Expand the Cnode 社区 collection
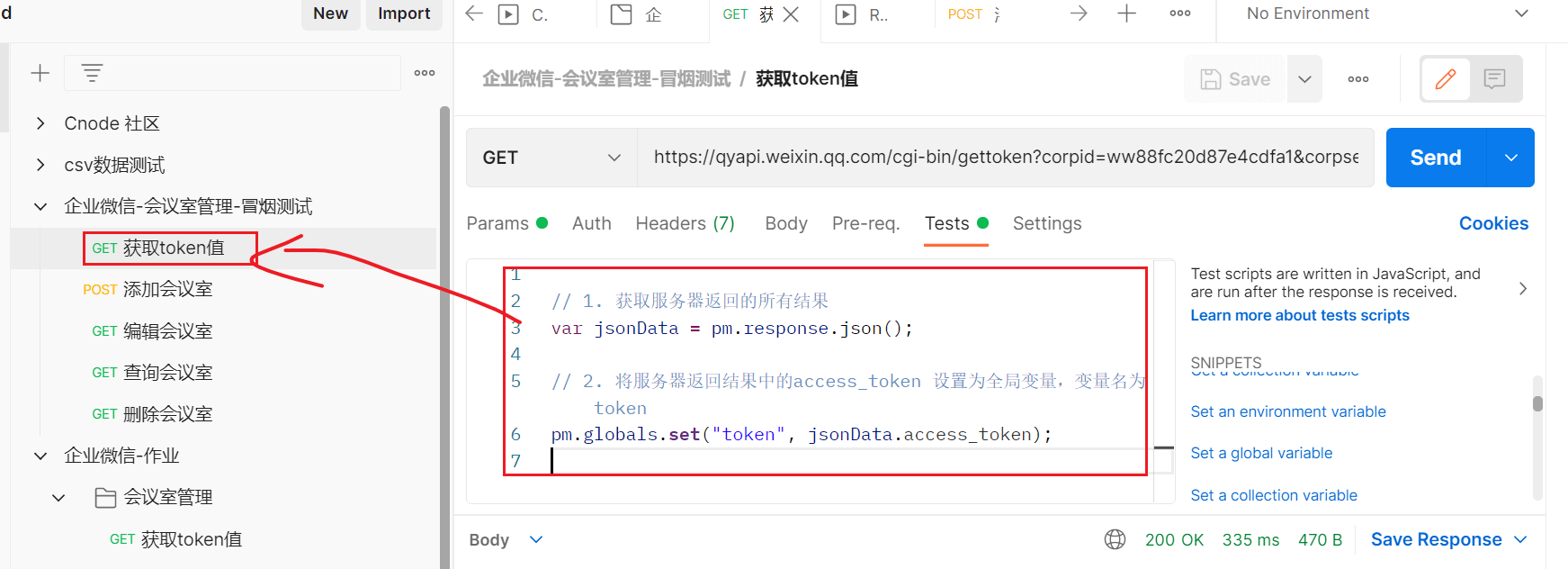Viewport: 1568px width, 569px height. tap(40, 123)
